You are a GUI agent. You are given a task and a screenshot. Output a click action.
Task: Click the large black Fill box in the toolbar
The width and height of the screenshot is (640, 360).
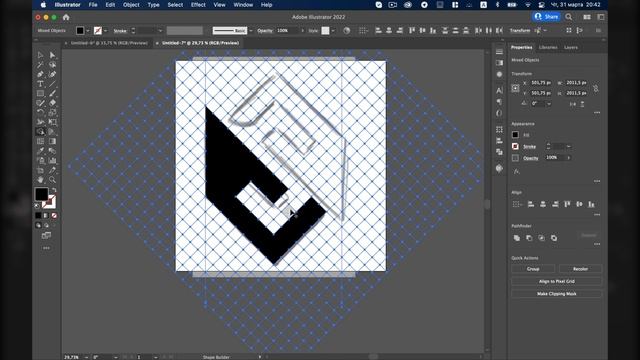(41, 194)
